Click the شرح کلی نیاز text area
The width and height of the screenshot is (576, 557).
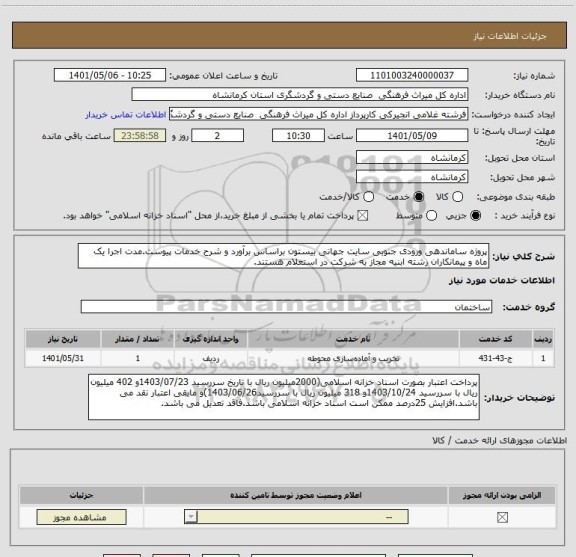[x=283, y=256]
